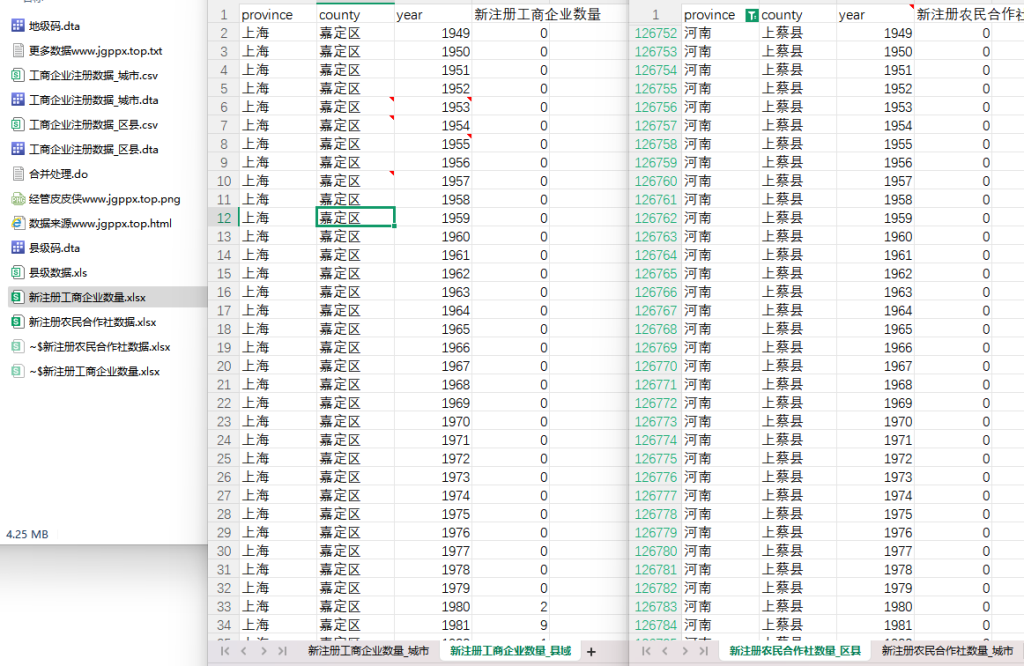Click the 工商企业注册数据_城市.dta file icon
Image resolution: width=1024 pixels, height=666 pixels.
[x=18, y=100]
